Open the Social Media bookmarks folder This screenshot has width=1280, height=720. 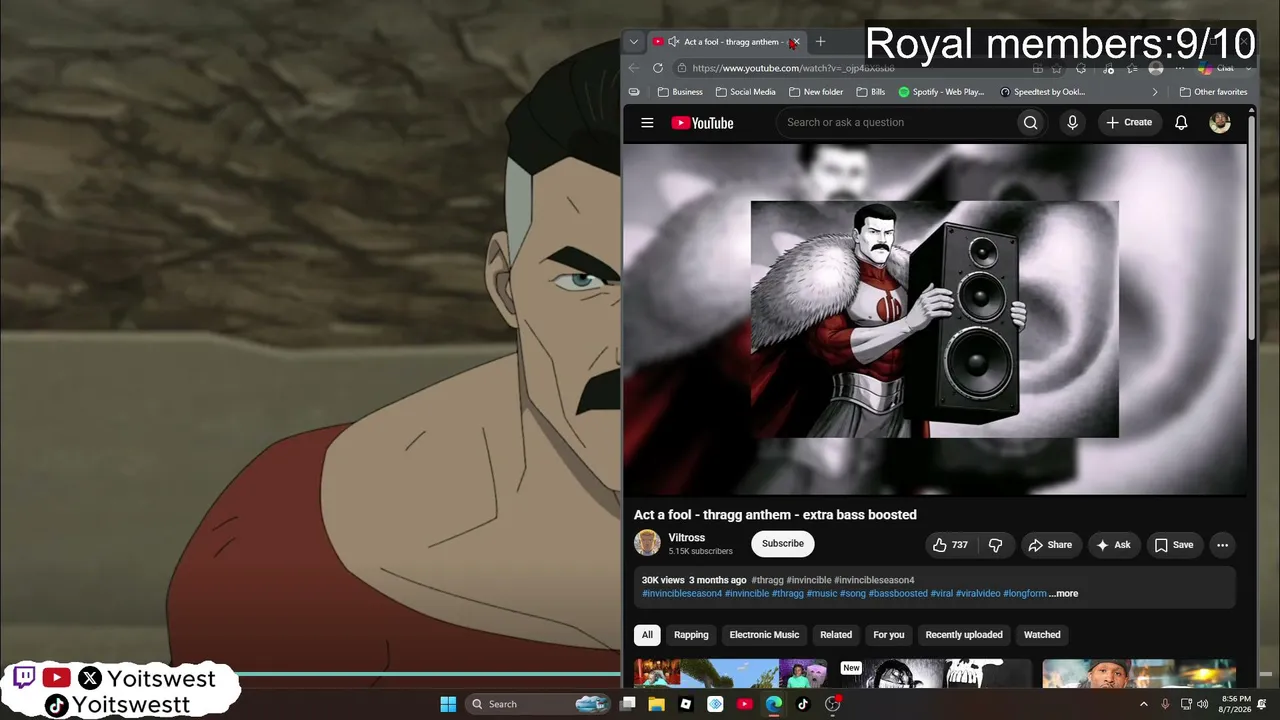746,92
